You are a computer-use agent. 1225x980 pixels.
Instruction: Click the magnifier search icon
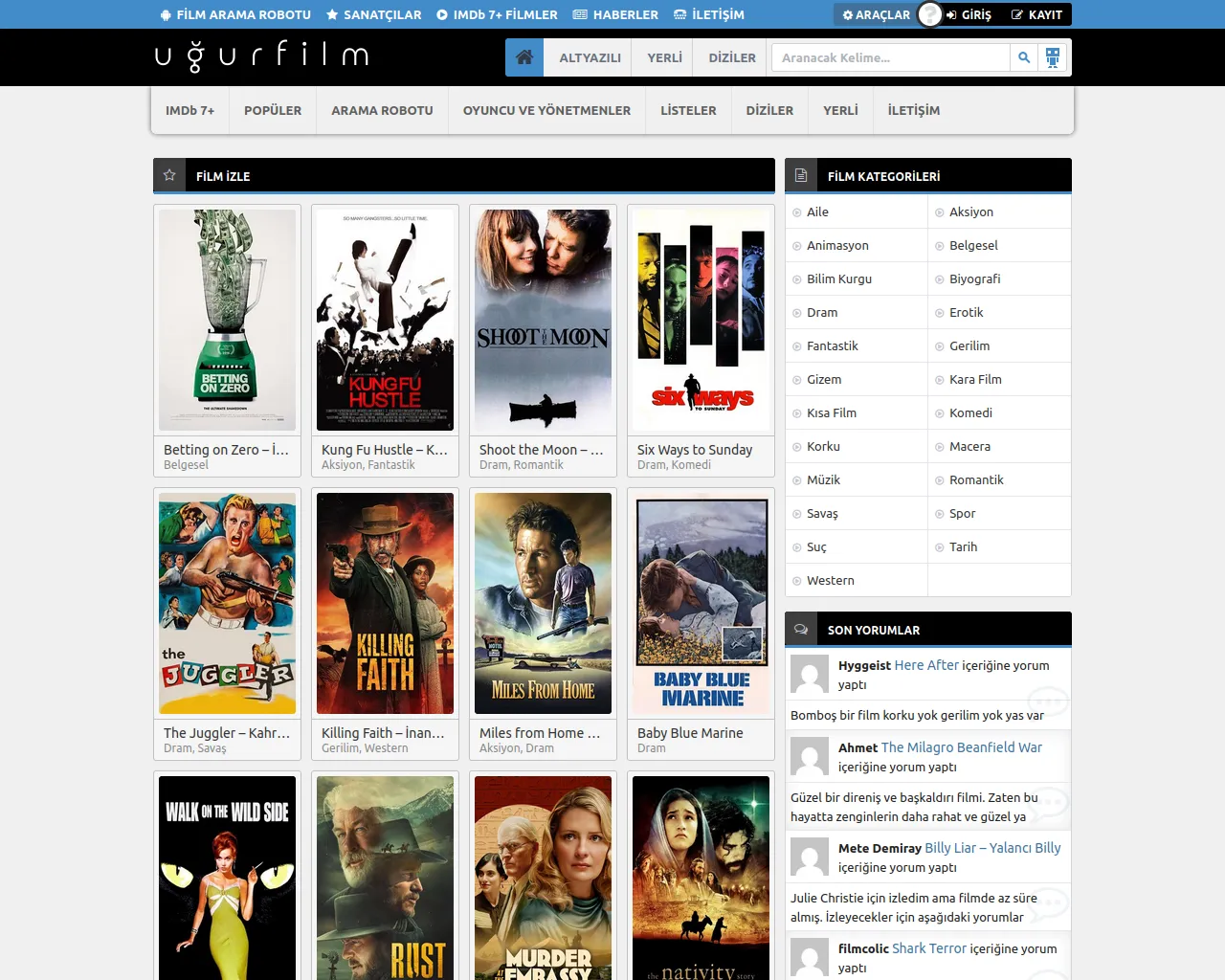click(x=1024, y=57)
